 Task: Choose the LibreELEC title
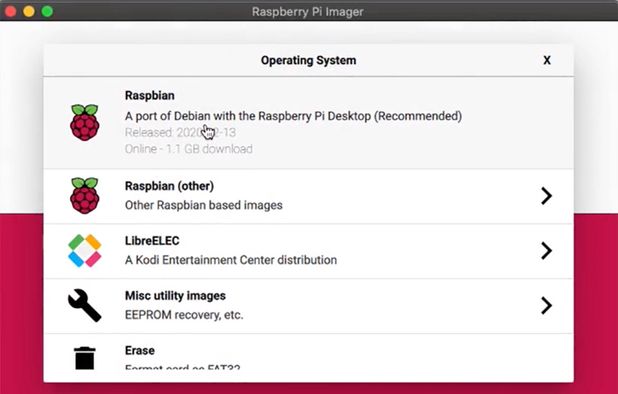click(x=152, y=241)
